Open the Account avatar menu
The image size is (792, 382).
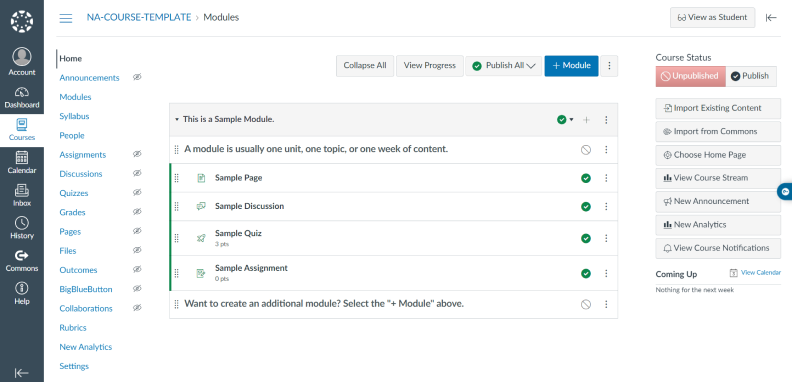(22, 62)
